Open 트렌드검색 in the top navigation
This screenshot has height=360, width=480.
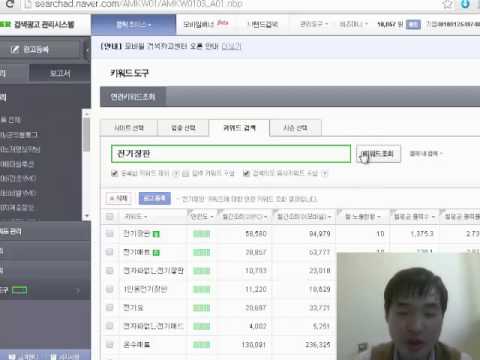(263, 24)
